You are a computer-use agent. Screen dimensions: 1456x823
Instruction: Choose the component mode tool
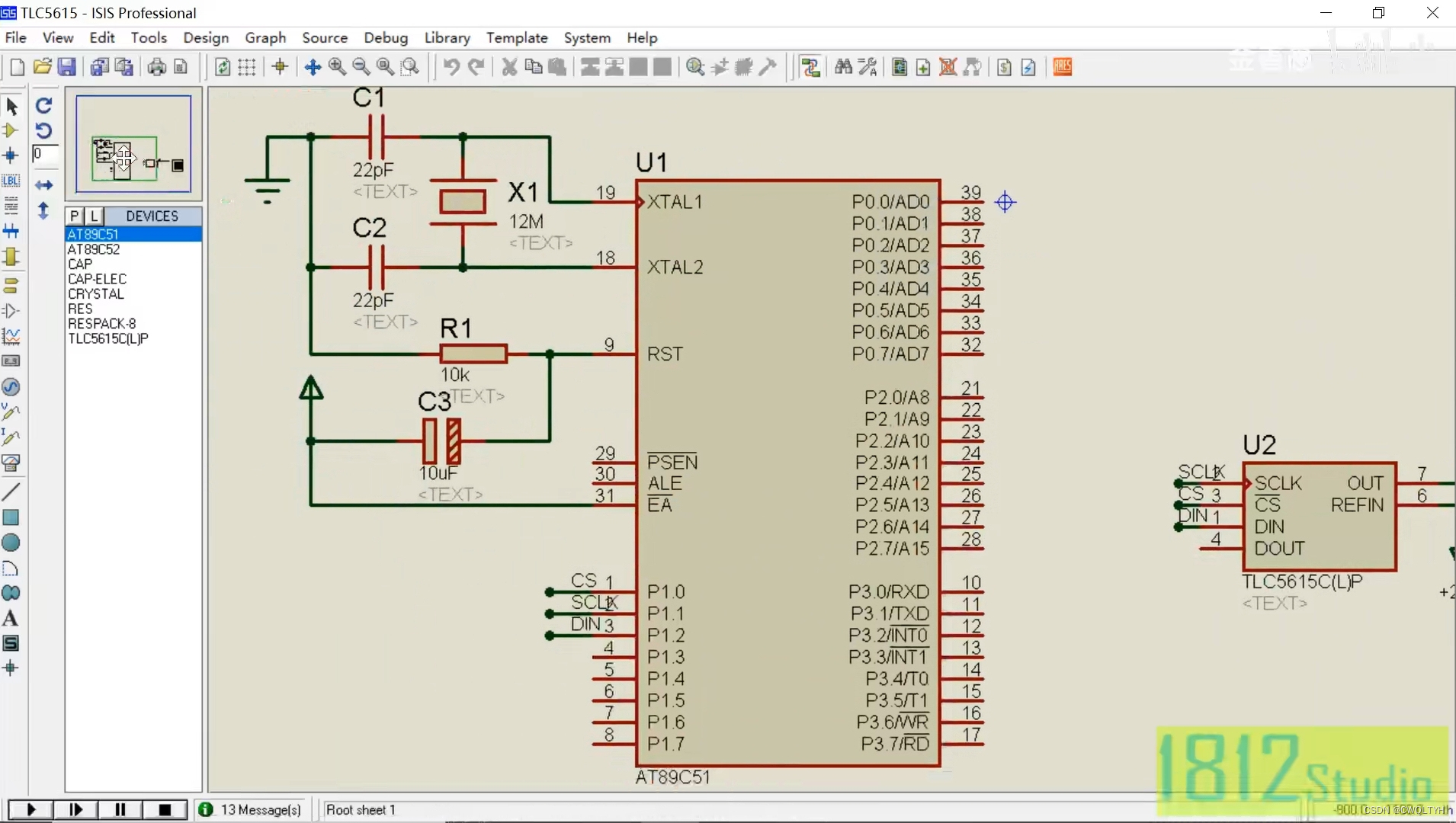coord(11,131)
